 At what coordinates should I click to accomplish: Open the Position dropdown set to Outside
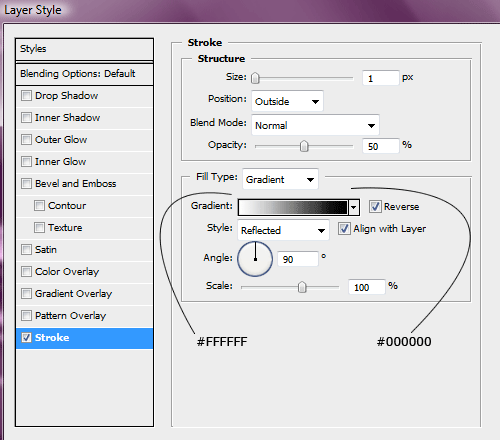(287, 101)
